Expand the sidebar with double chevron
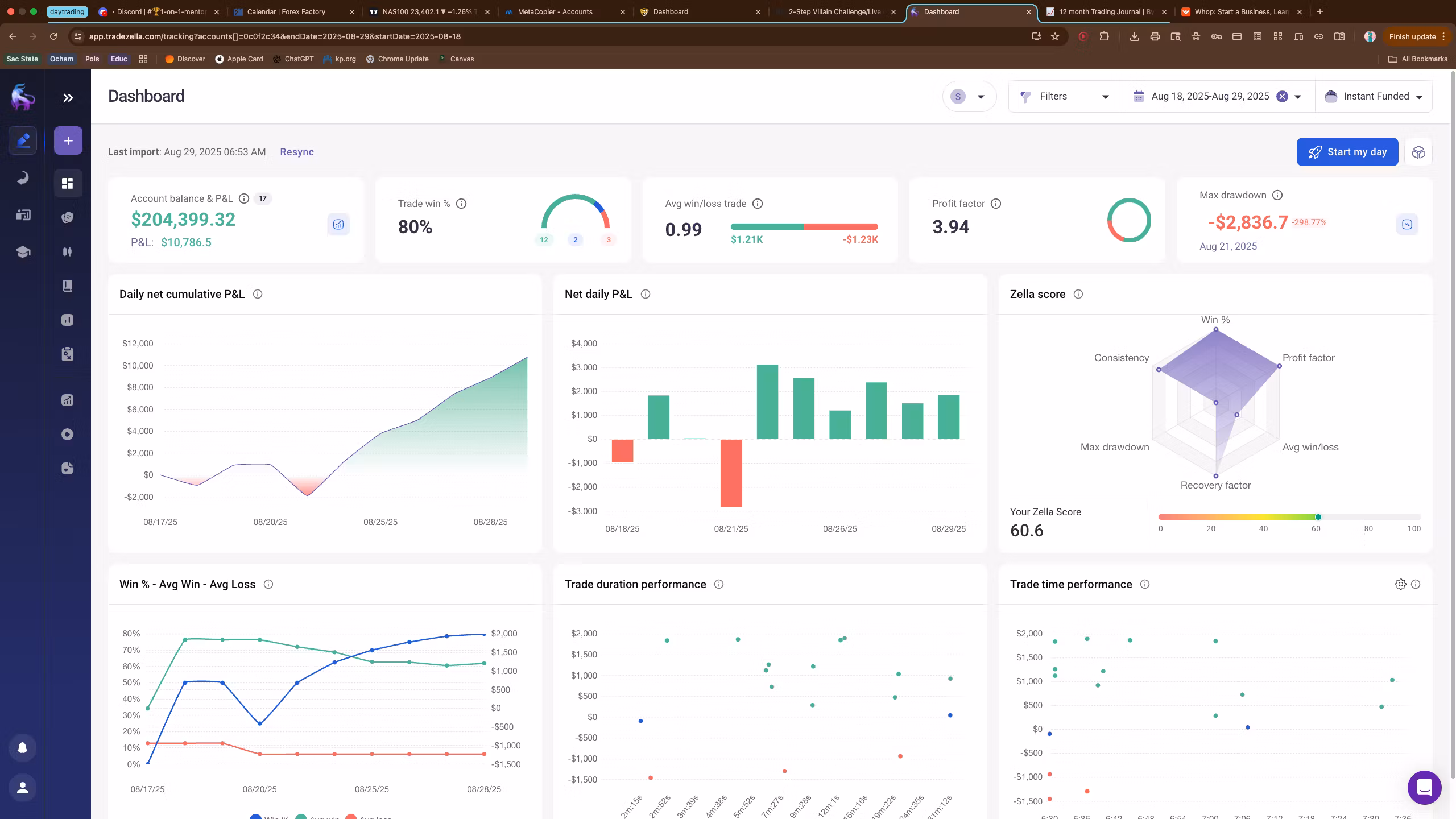Screen dimensions: 1456x819 coord(68,98)
